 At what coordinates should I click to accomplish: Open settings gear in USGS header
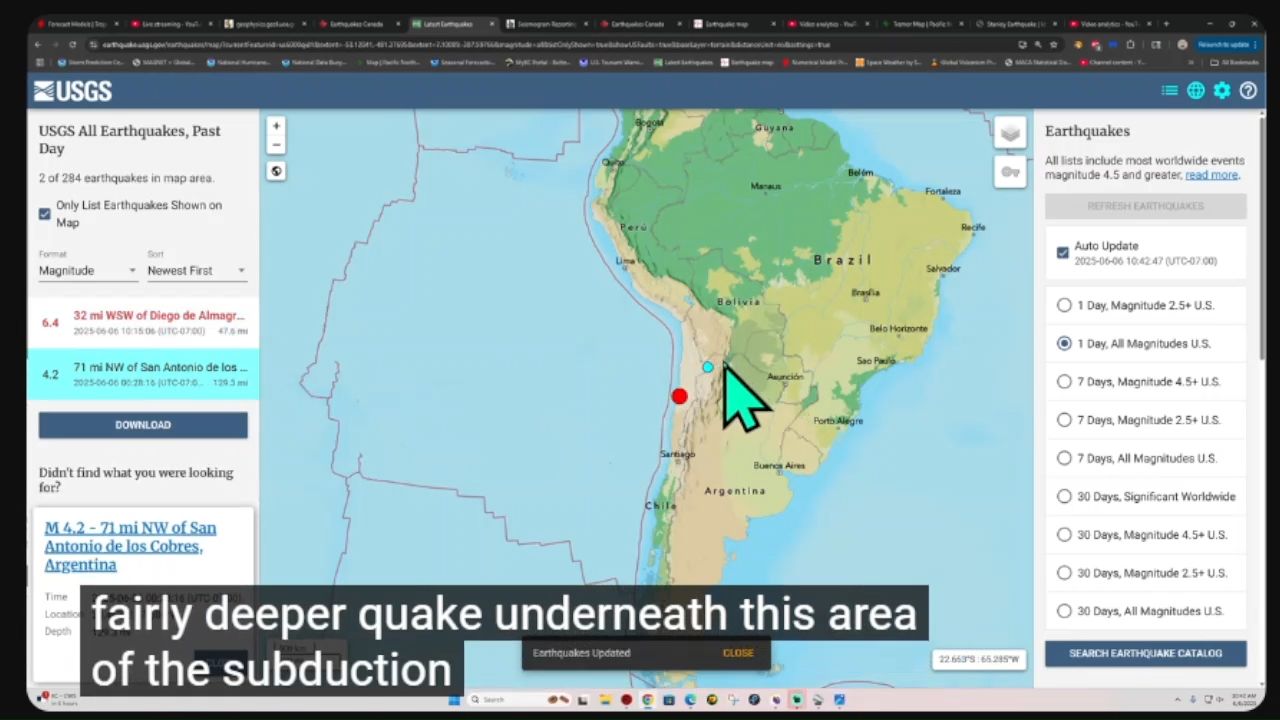pyautogui.click(x=1222, y=91)
